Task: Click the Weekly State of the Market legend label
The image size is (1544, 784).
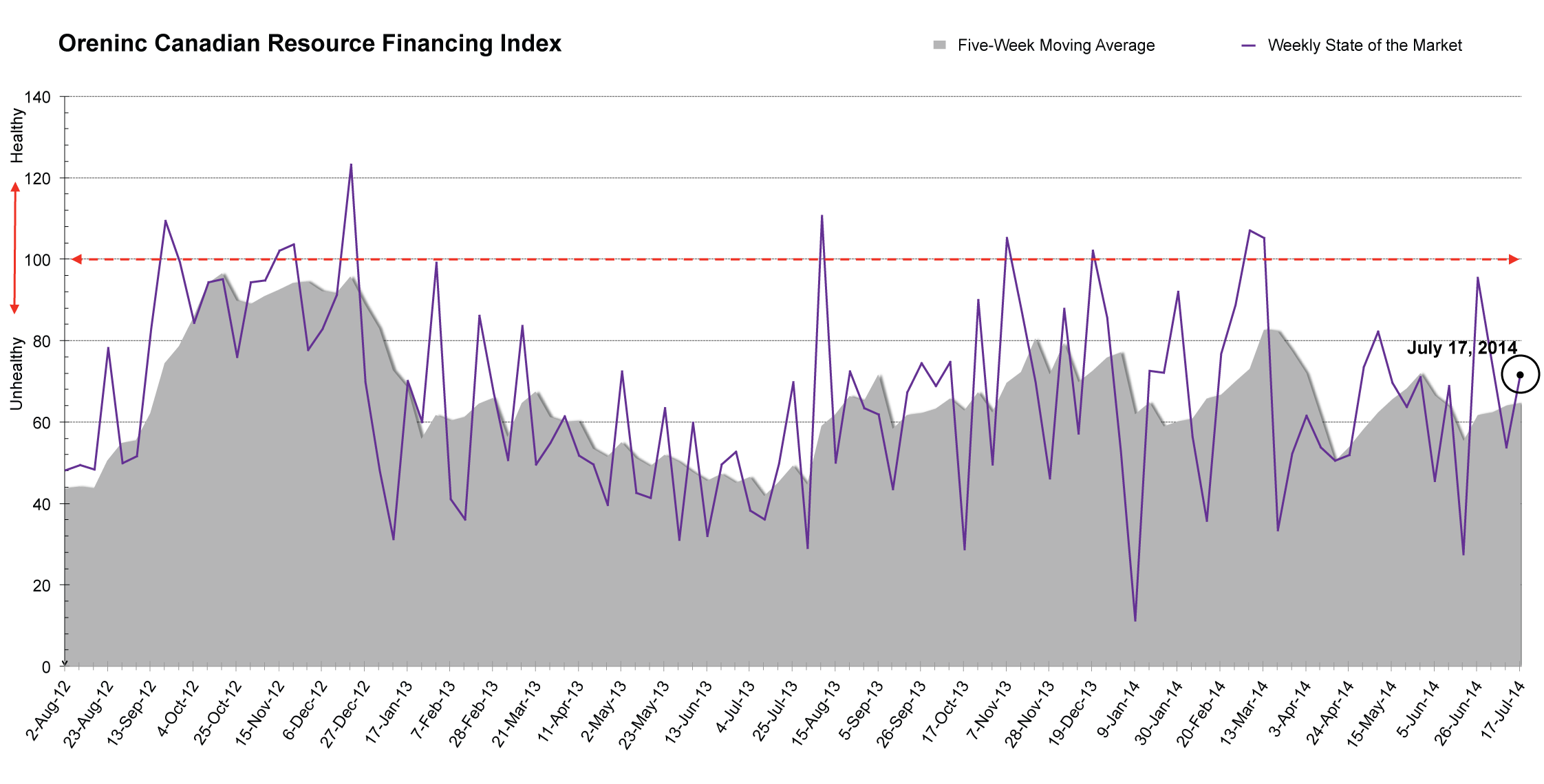Action: point(1364,45)
